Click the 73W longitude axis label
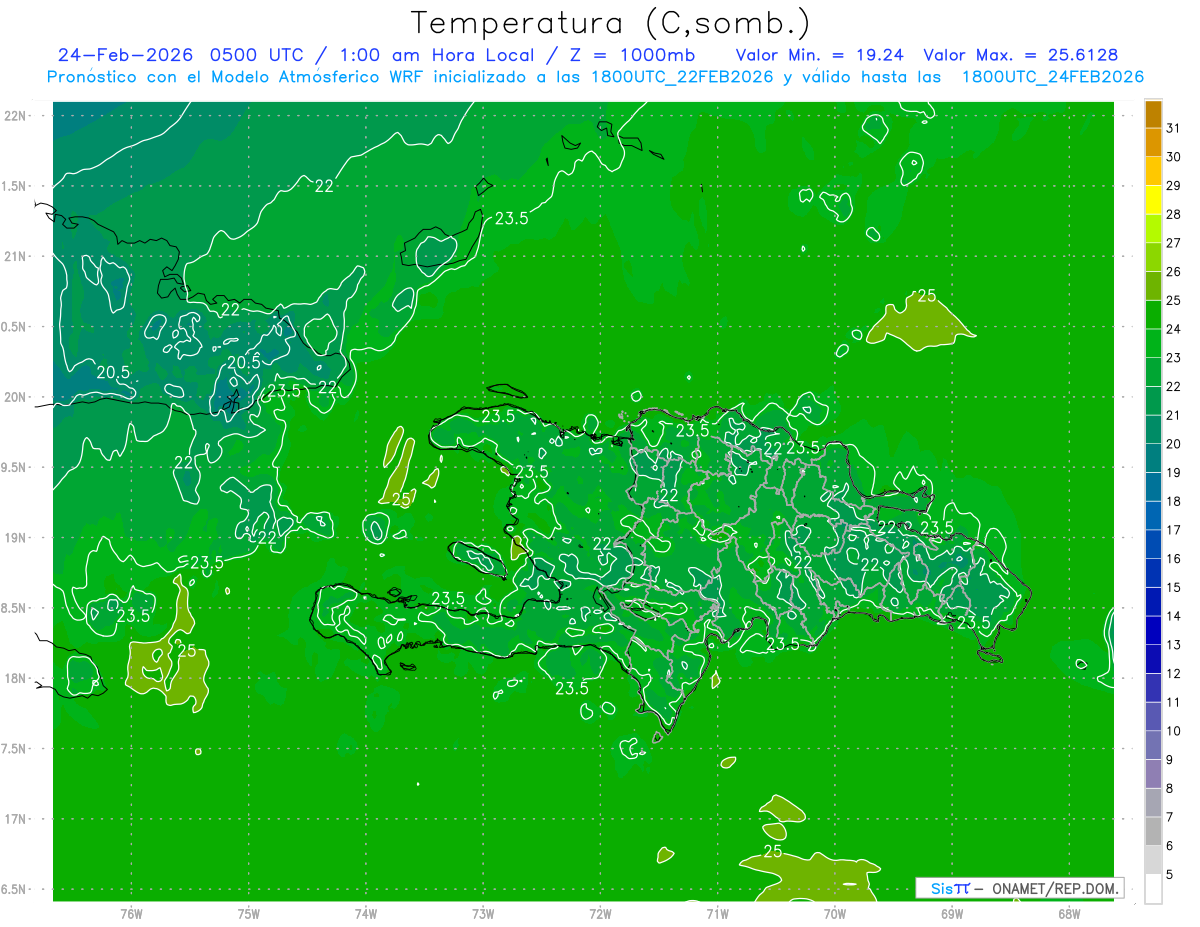Screen dimensions: 1200x927 [x=483, y=913]
